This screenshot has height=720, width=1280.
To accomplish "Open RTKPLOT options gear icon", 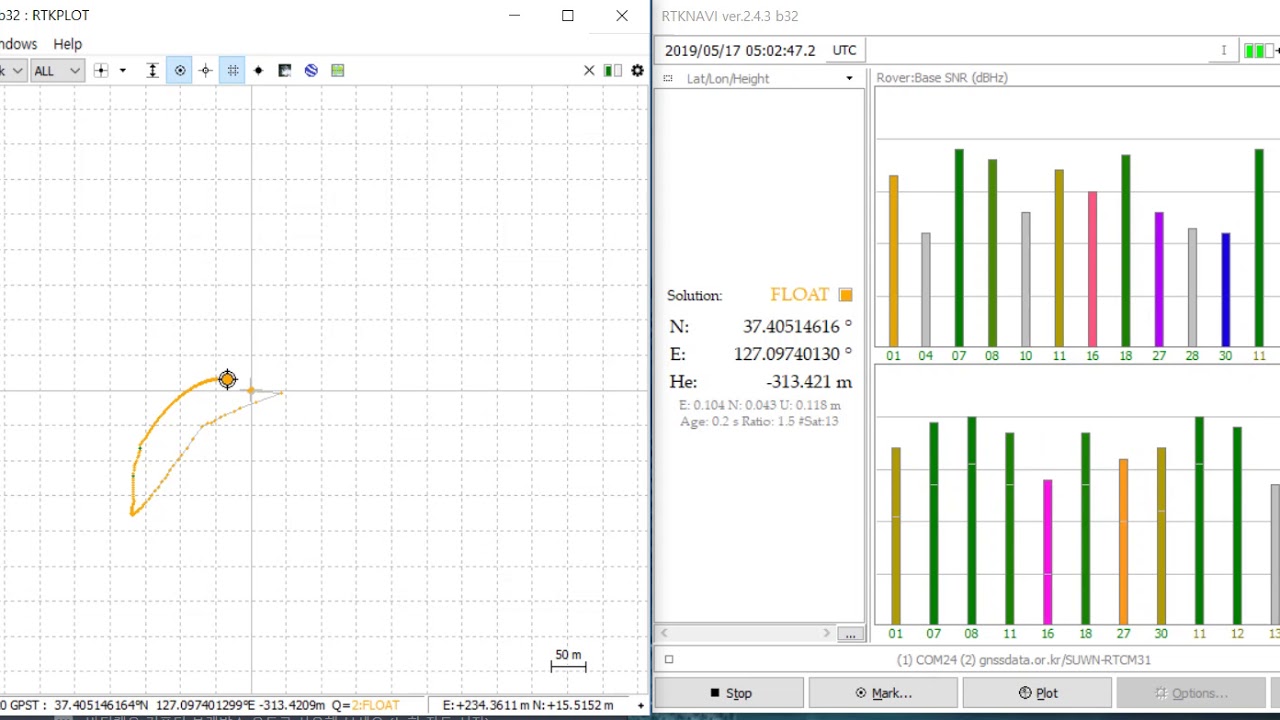I will [x=637, y=70].
